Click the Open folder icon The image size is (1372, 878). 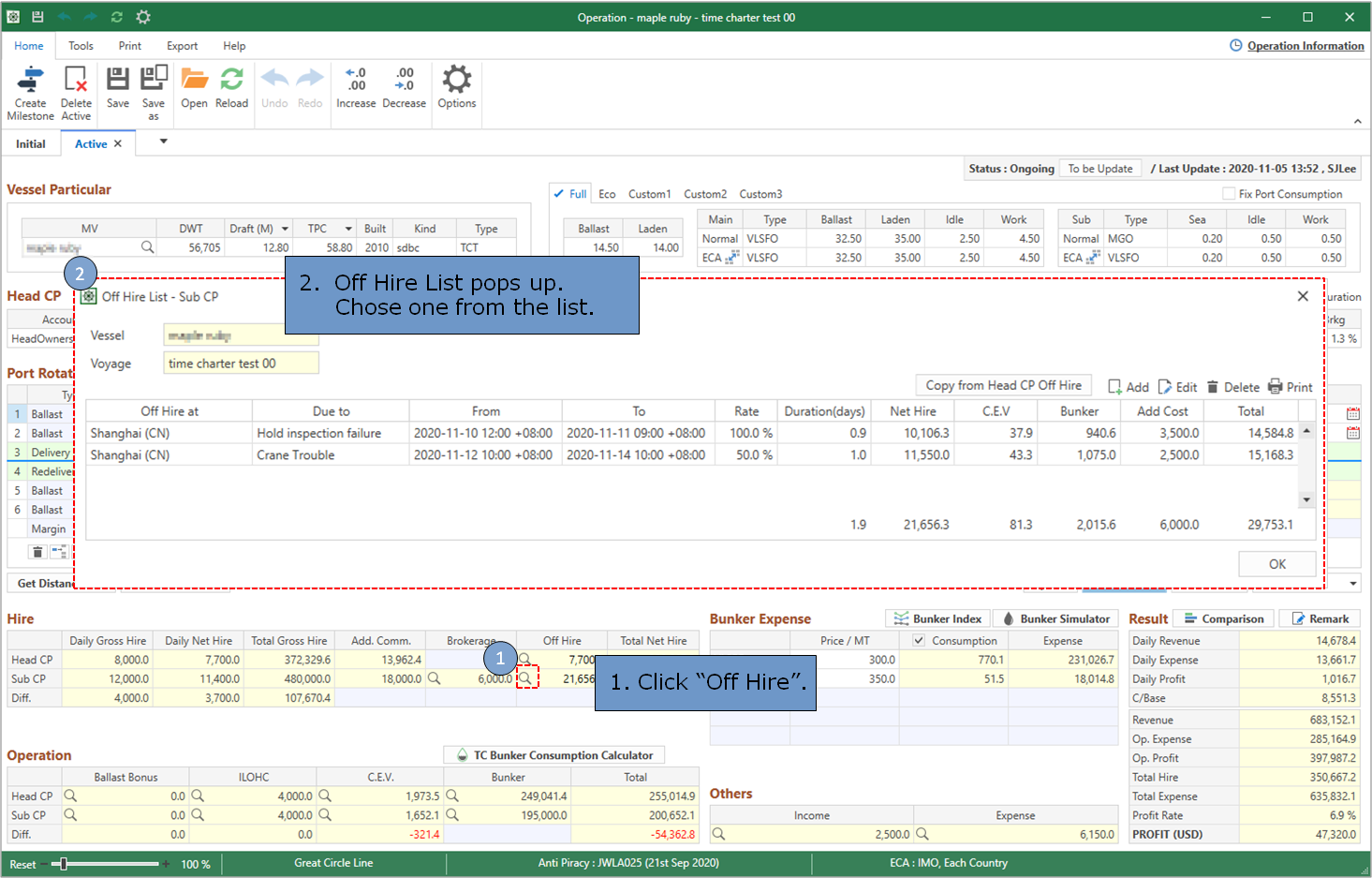194,81
